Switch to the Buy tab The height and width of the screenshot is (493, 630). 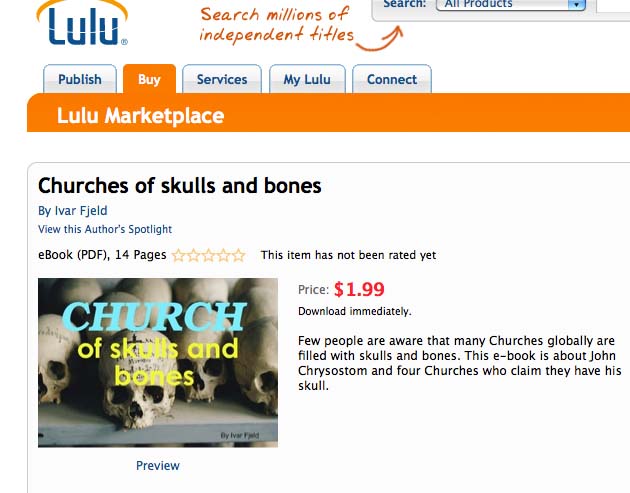pyautogui.click(x=149, y=79)
